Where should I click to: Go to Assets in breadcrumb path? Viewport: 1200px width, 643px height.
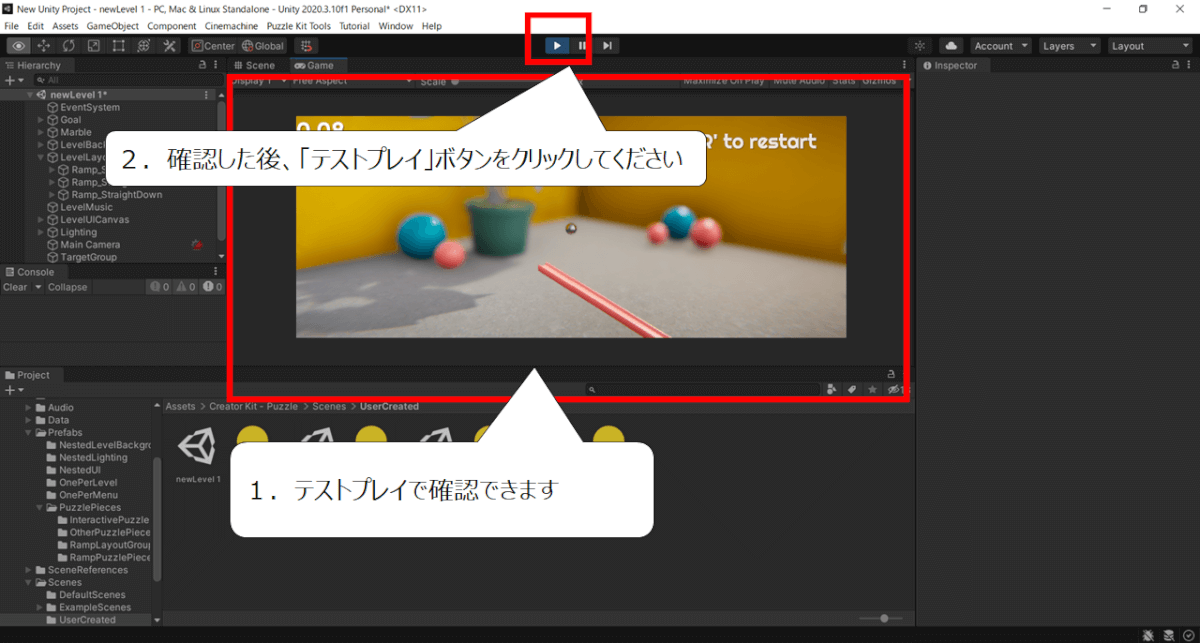(x=181, y=407)
